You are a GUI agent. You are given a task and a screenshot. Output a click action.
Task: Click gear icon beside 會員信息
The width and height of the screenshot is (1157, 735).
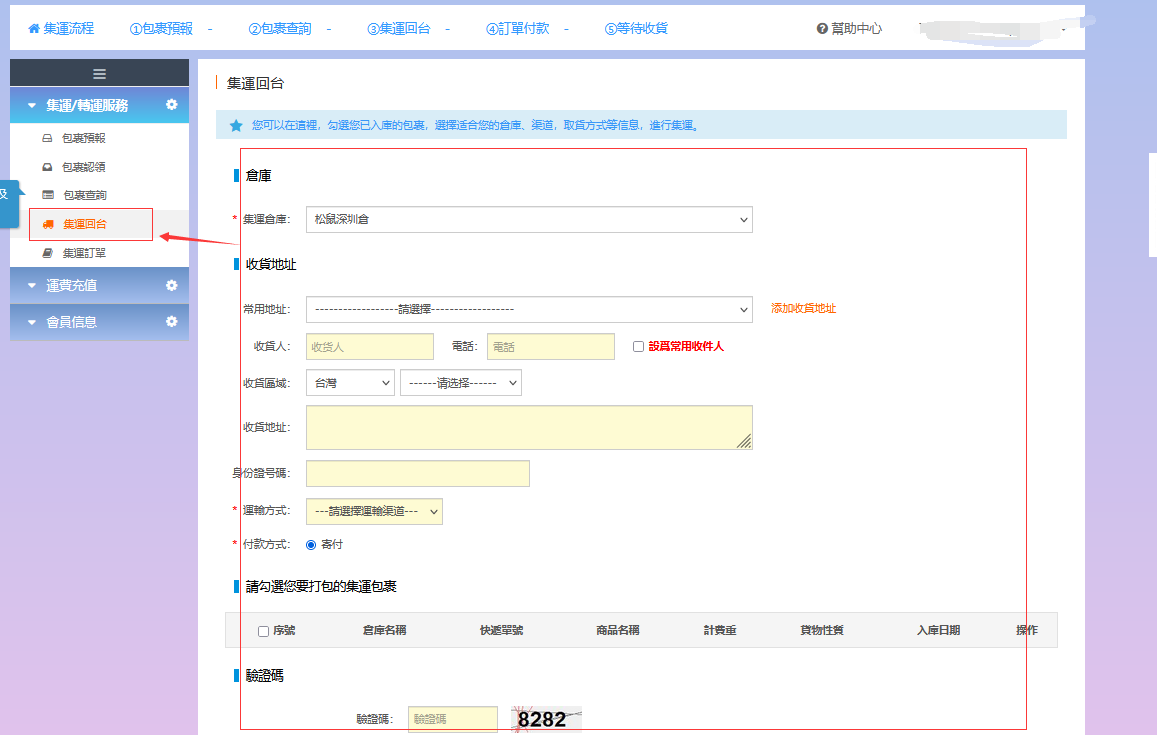171,322
